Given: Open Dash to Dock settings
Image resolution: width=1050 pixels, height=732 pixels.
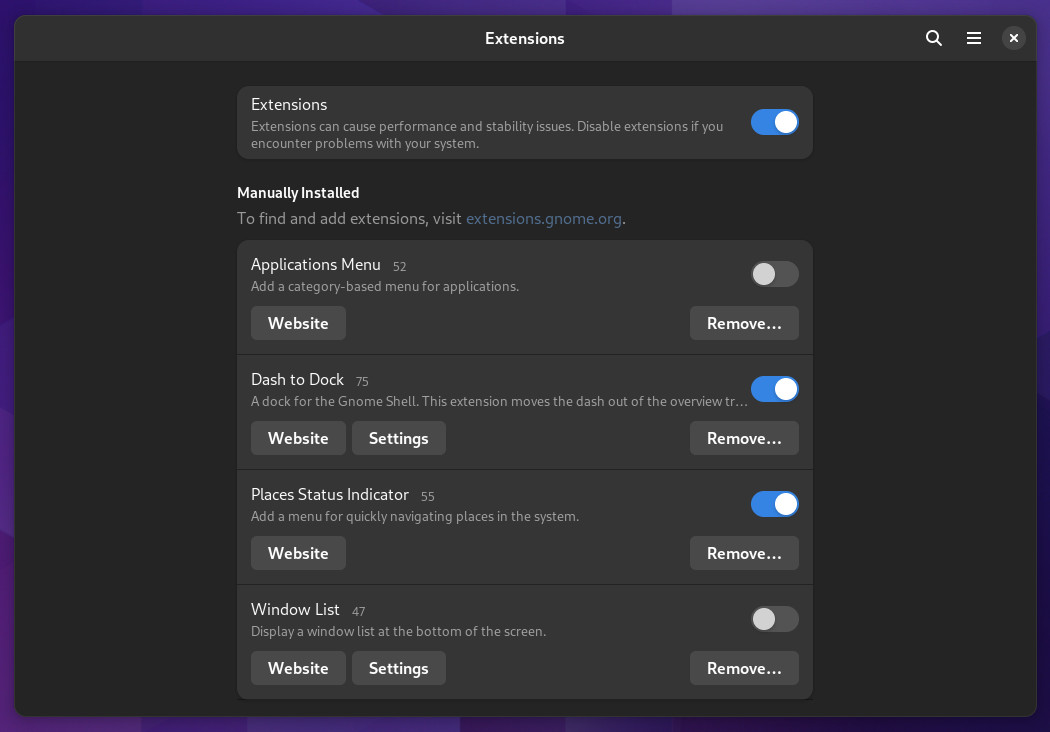Looking at the screenshot, I should point(398,438).
